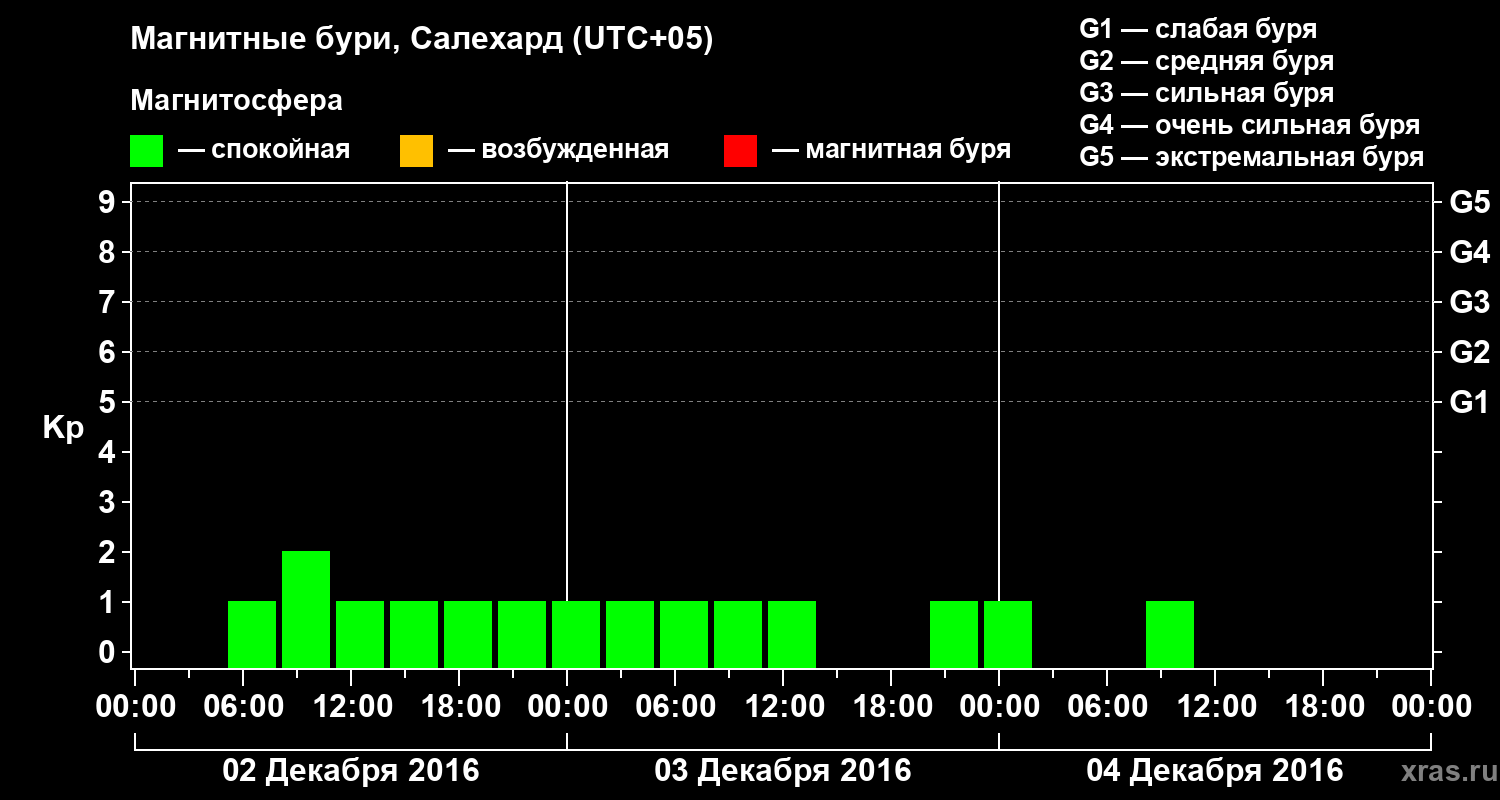Click the 00:00 label between 03 and 04 Декабря

click(999, 706)
